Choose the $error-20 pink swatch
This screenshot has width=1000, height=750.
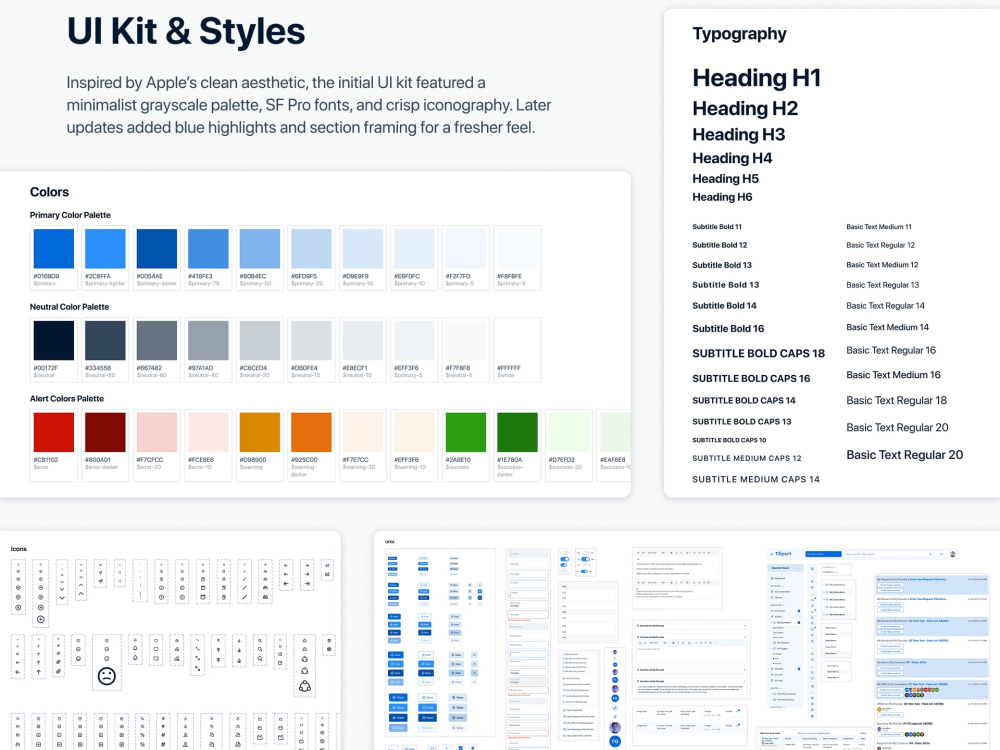click(x=157, y=432)
